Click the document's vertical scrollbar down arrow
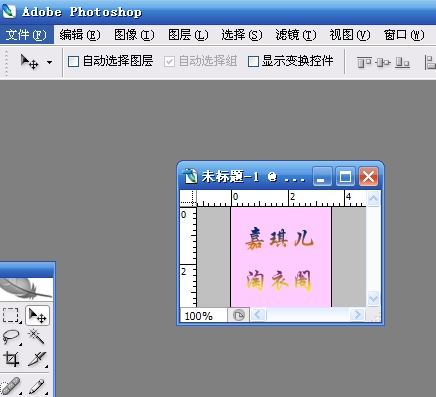The height and width of the screenshot is (397, 436). pos(373,298)
